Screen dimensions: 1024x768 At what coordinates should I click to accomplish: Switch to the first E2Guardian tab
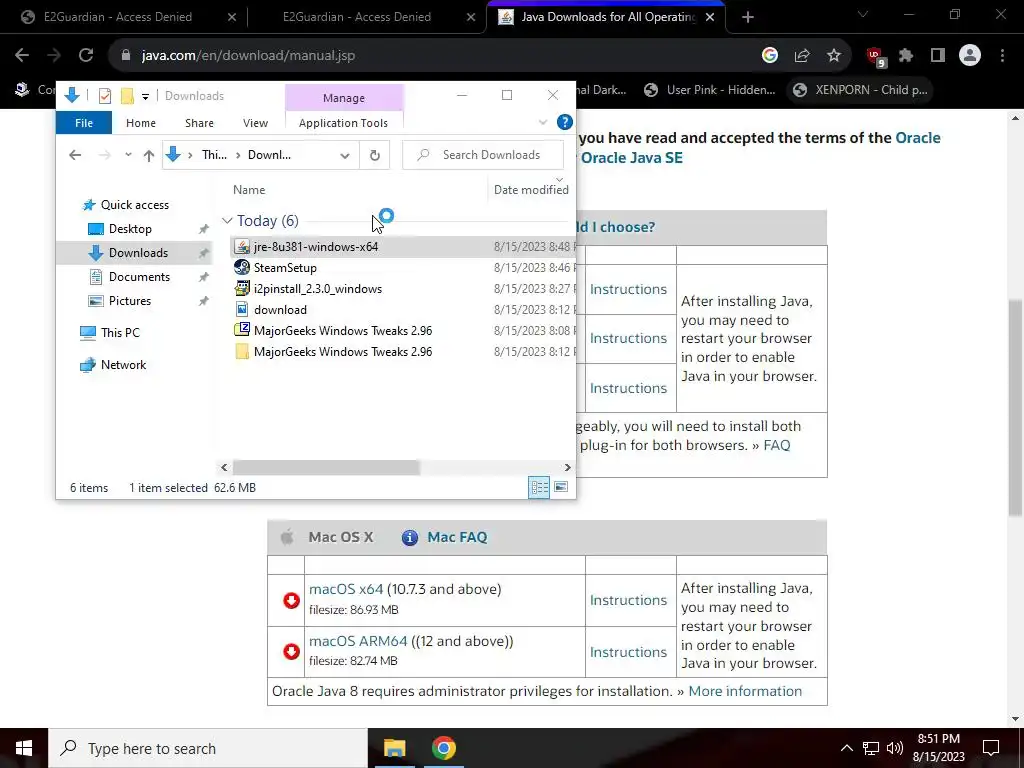(x=118, y=17)
